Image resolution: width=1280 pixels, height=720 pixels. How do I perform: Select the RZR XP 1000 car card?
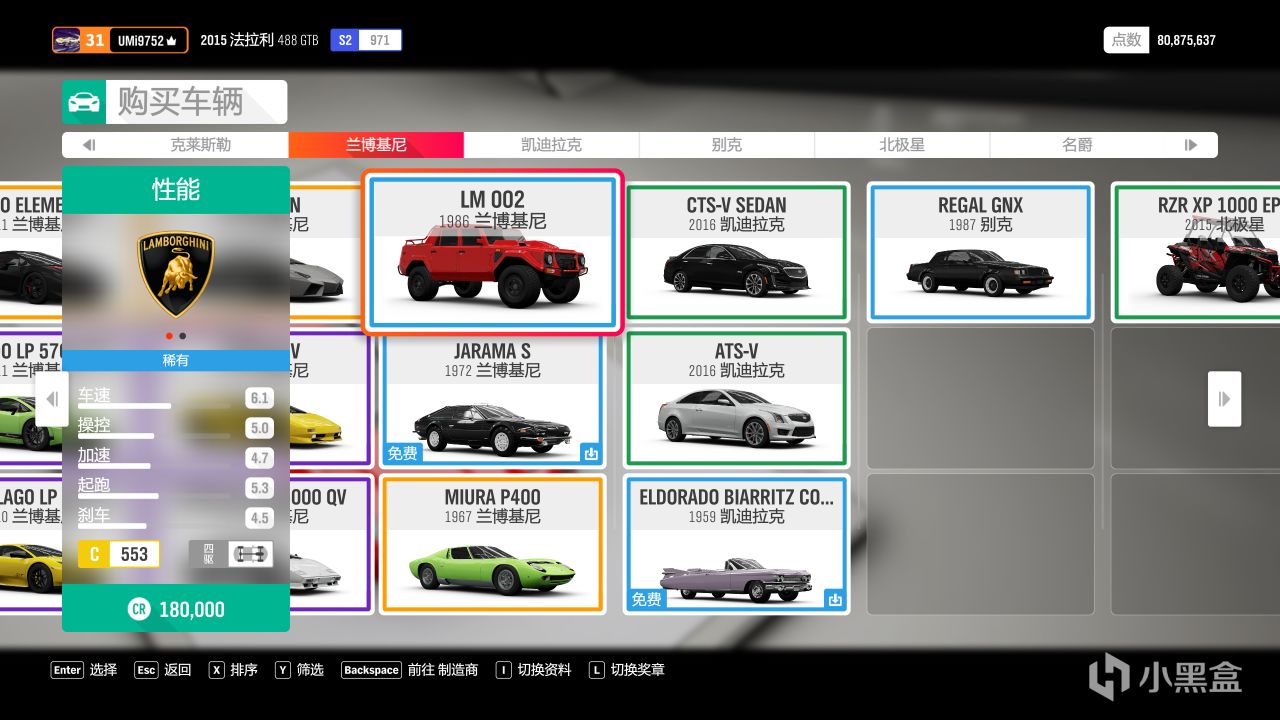pyautogui.click(x=1197, y=252)
